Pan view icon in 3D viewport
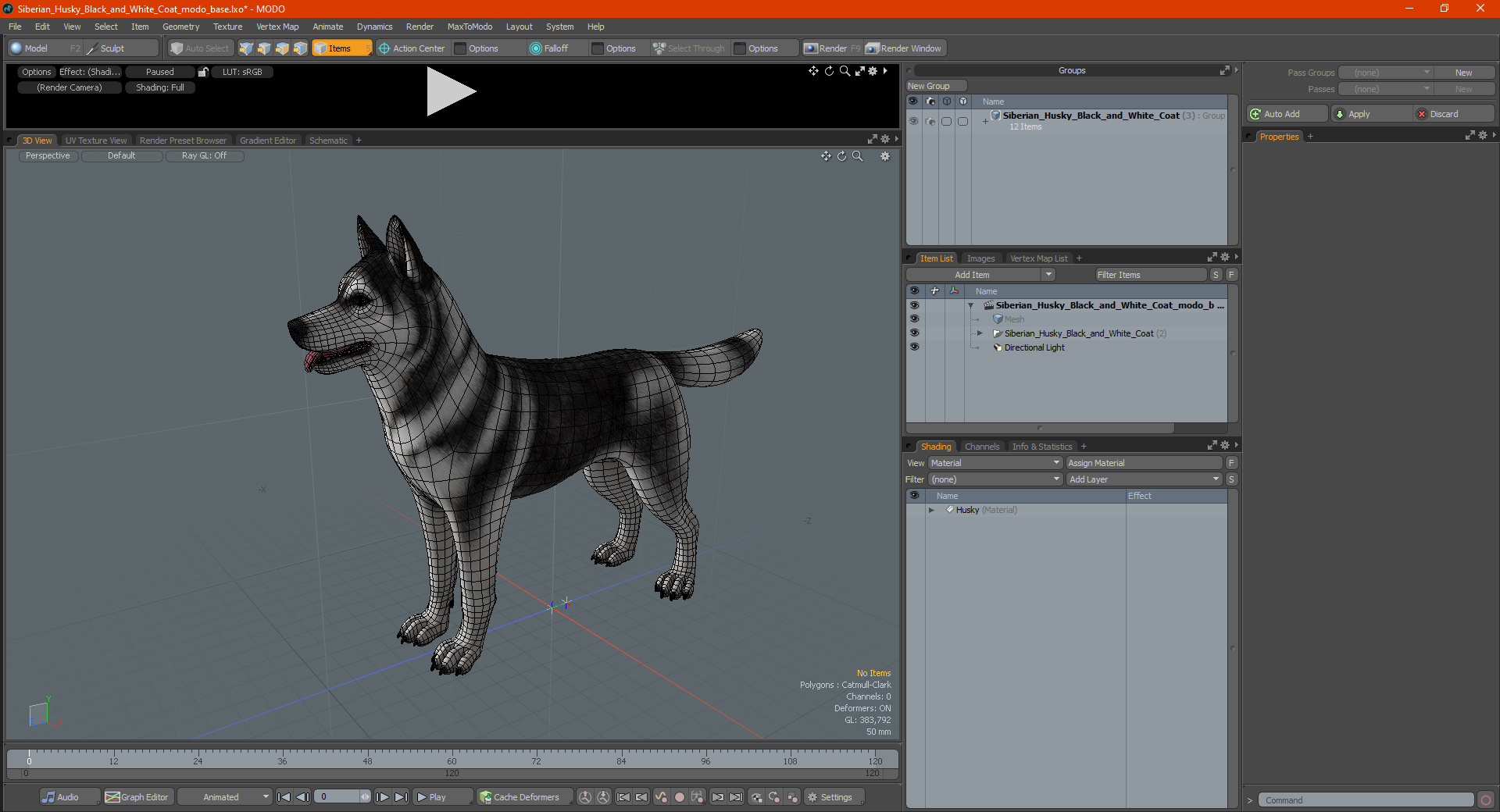Image resolution: width=1500 pixels, height=812 pixels. [826, 156]
